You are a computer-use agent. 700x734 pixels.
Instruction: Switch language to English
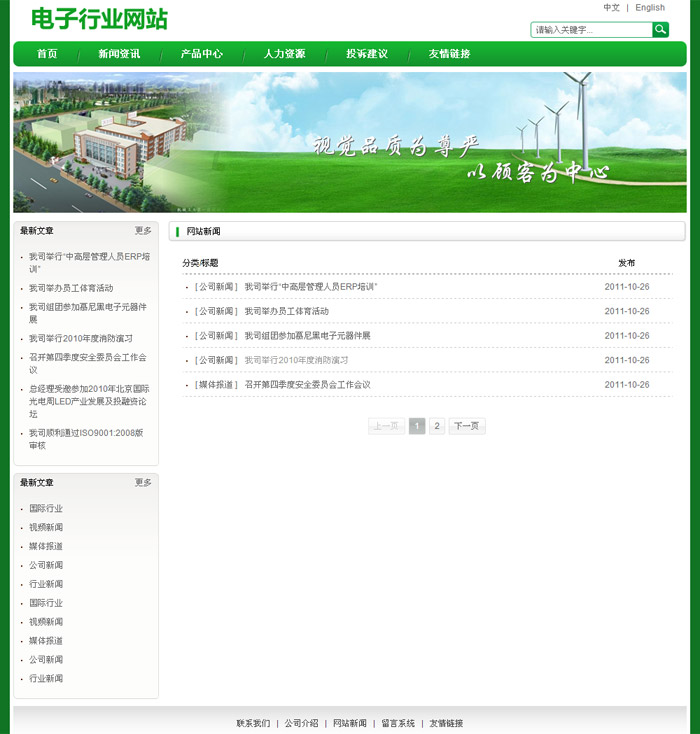tap(650, 8)
